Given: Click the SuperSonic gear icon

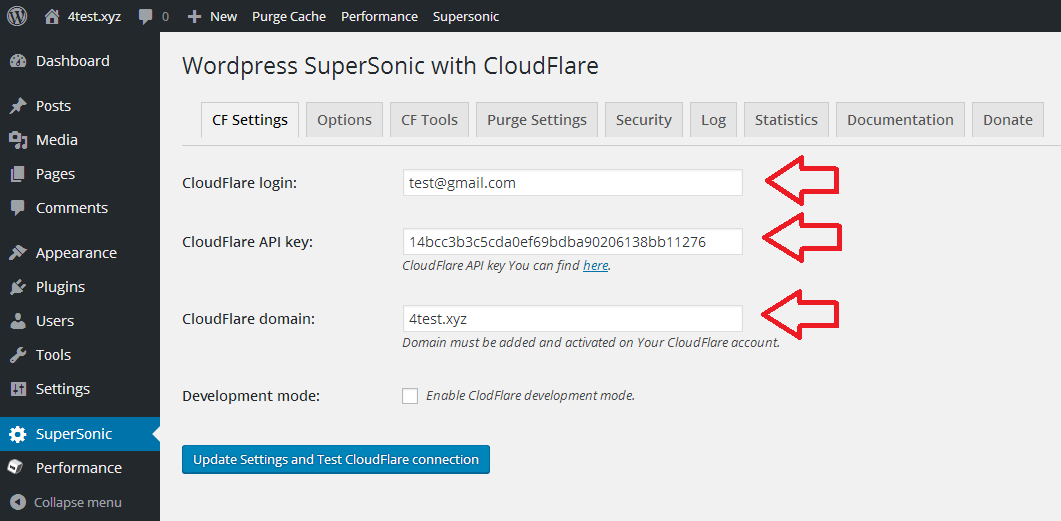Looking at the screenshot, I should (18, 434).
